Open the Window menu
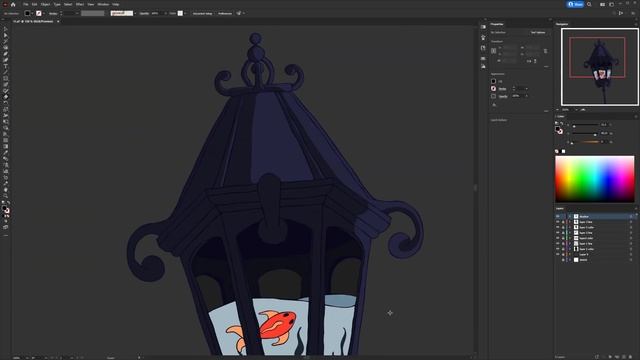640x360 pixels. pyautogui.click(x=103, y=4)
